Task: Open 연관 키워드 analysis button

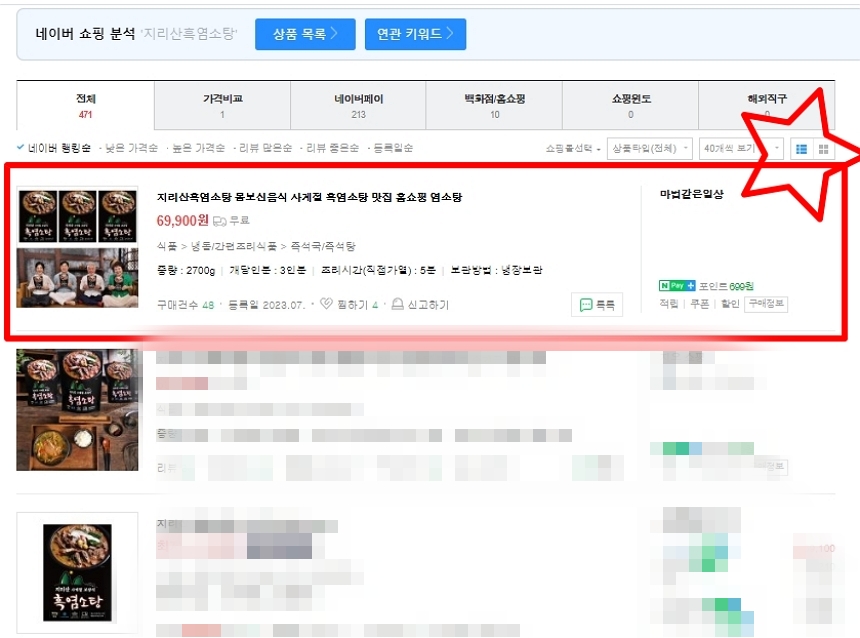Action: click(x=415, y=34)
